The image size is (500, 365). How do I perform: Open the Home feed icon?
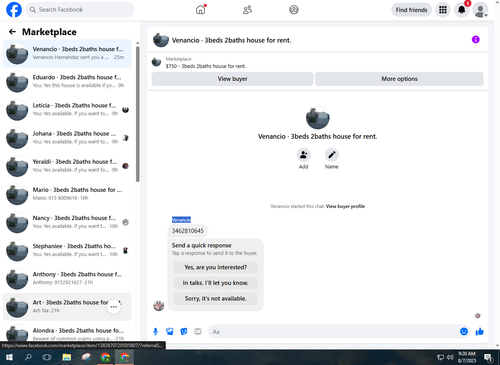201,10
